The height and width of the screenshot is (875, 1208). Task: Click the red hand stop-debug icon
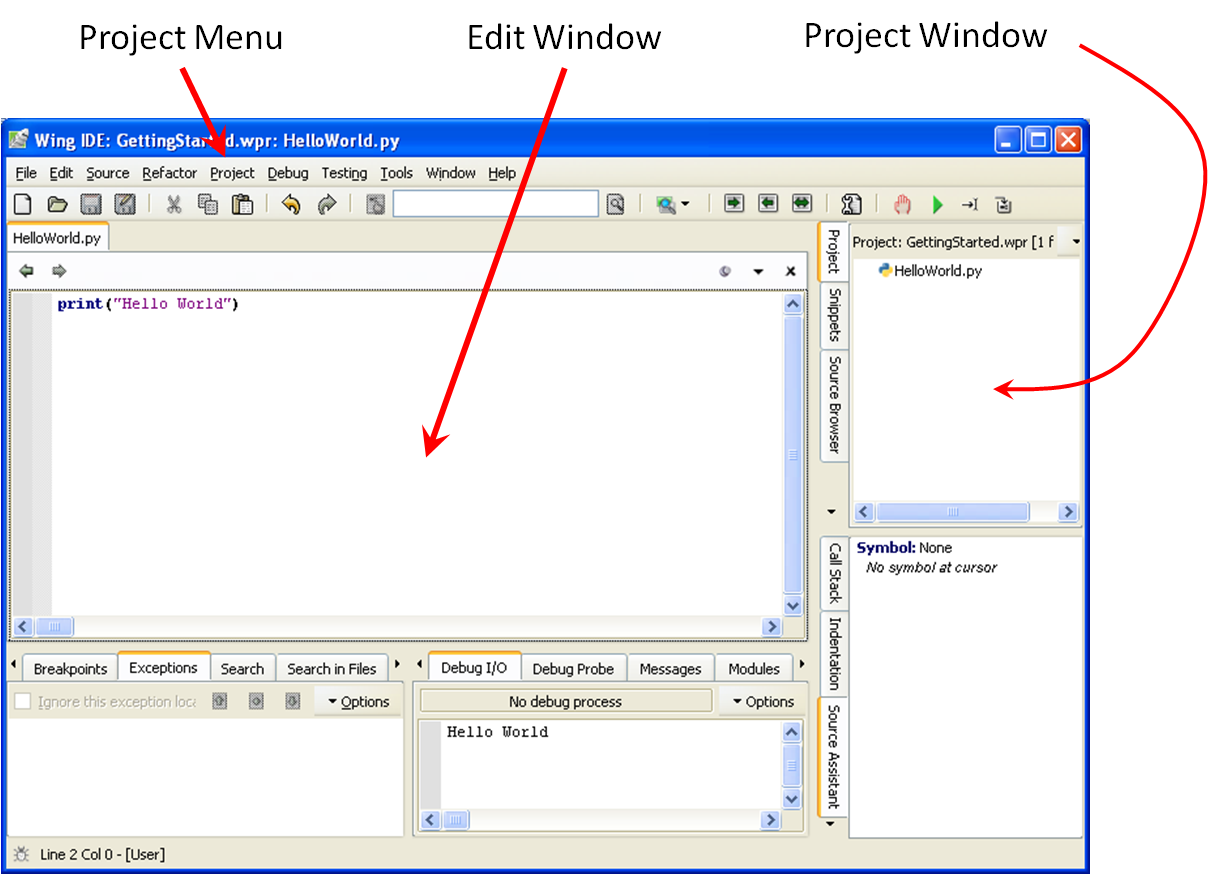pyautogui.click(x=902, y=204)
